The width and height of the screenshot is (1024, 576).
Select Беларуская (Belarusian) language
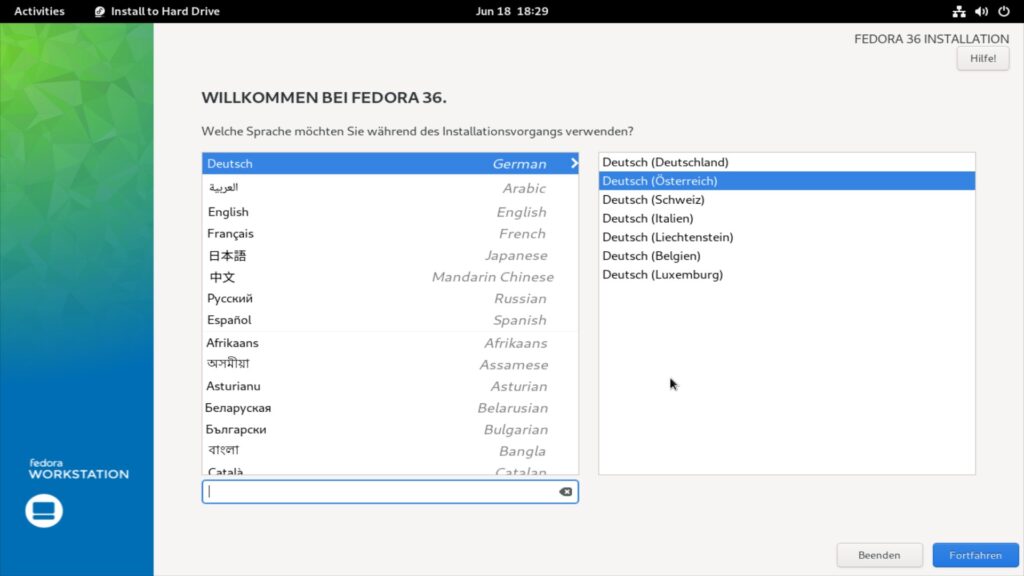point(390,408)
